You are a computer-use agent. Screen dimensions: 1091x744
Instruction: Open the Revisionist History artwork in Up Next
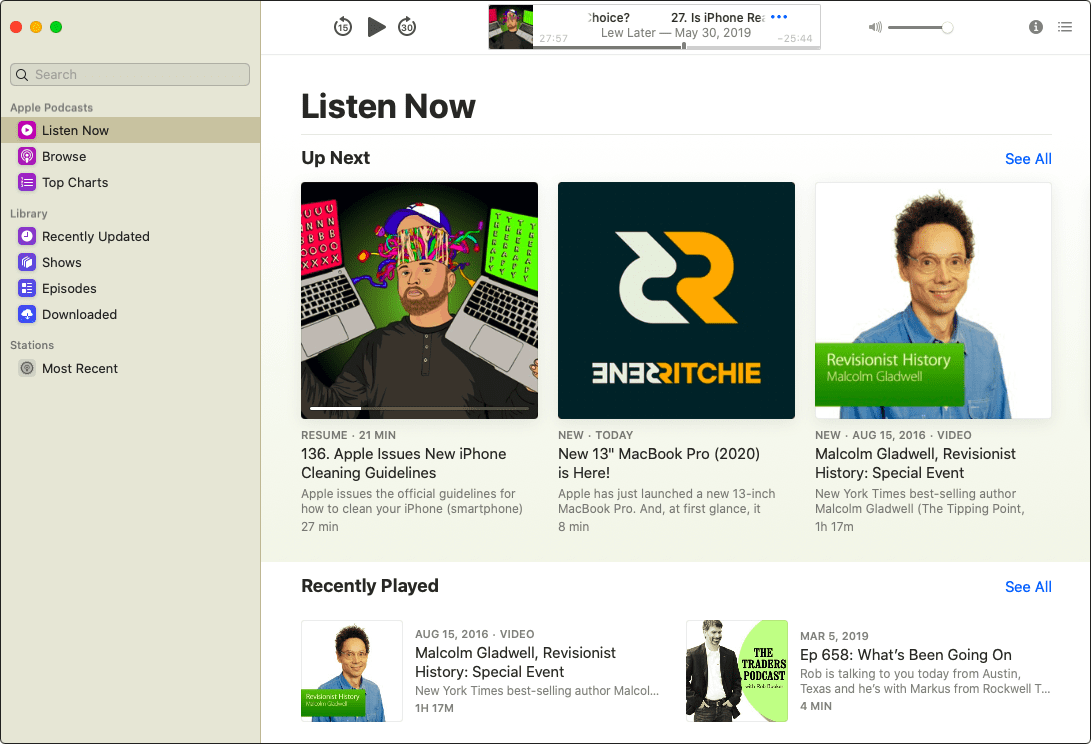[933, 300]
